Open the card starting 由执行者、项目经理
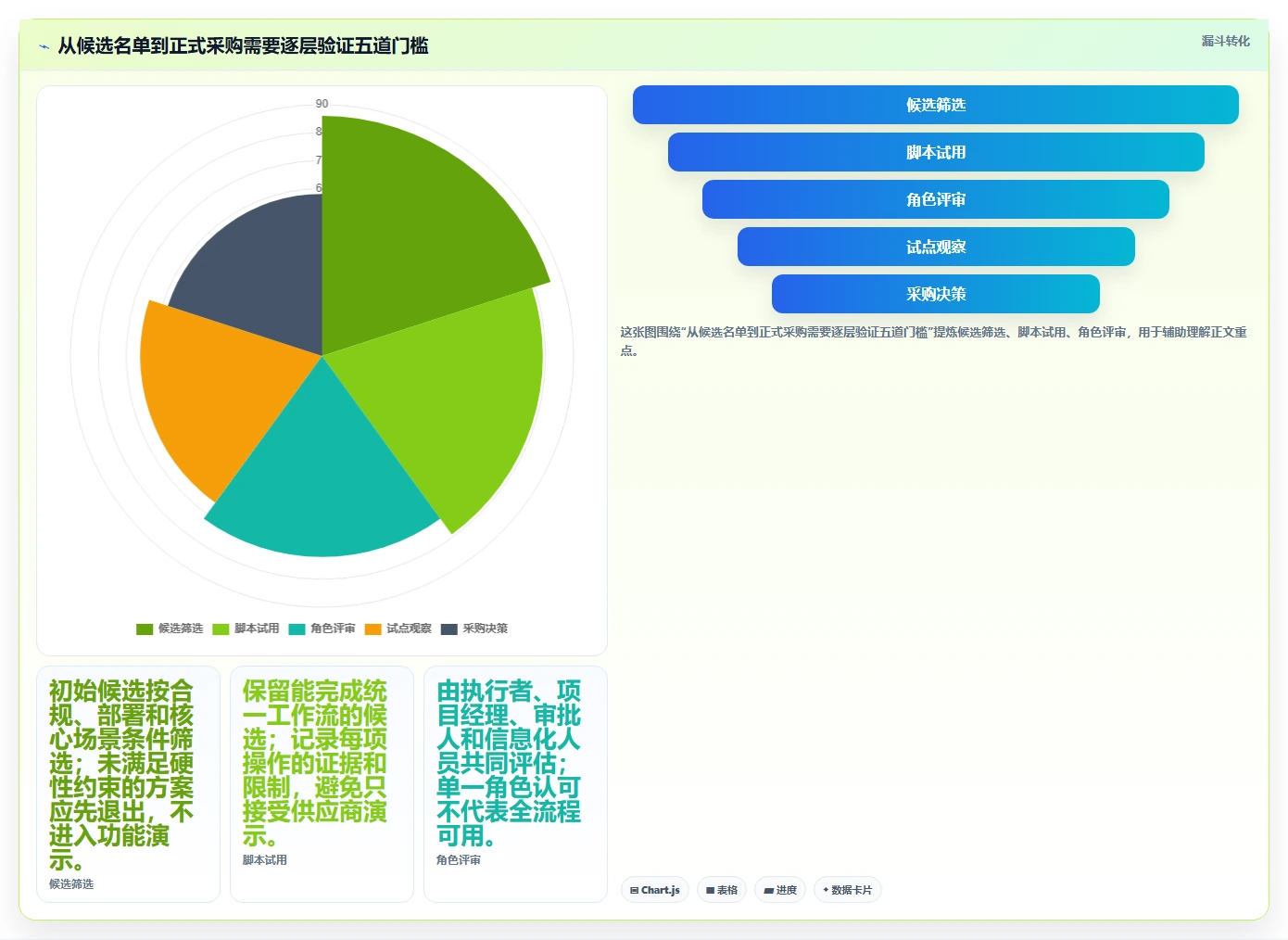The width and height of the screenshot is (1288, 940). (x=515, y=784)
